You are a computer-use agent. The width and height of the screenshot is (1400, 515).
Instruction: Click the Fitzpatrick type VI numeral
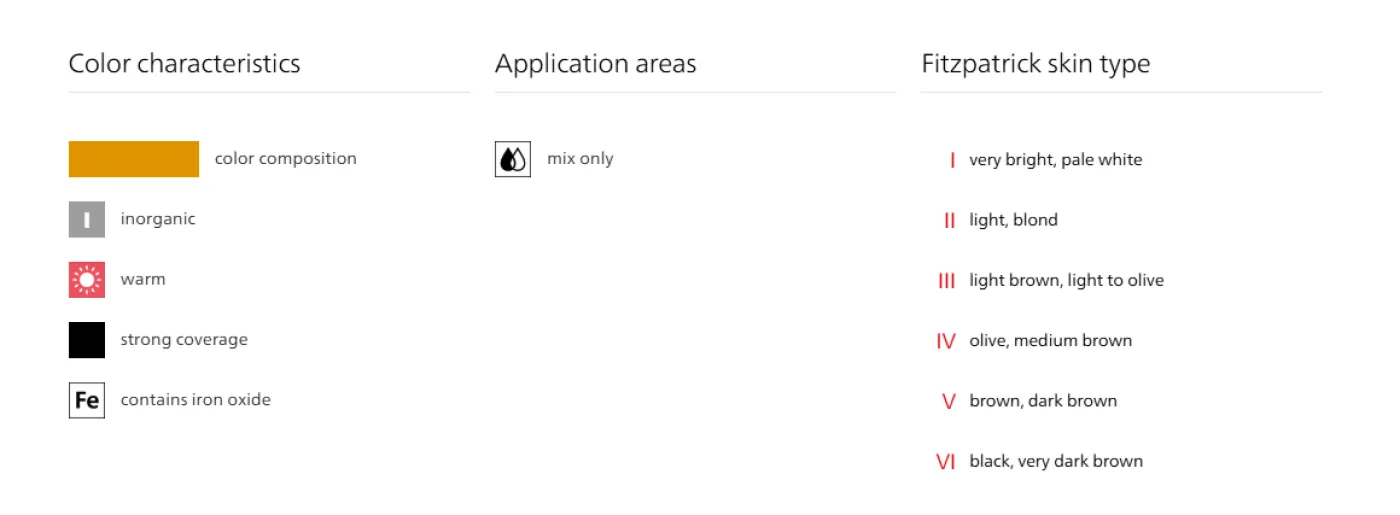click(946, 462)
